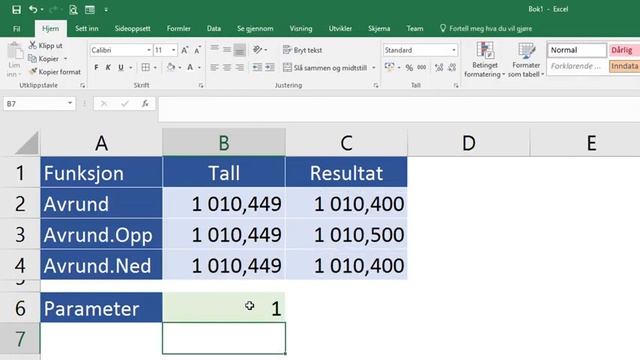Open Formater som tabell menu

point(526,60)
